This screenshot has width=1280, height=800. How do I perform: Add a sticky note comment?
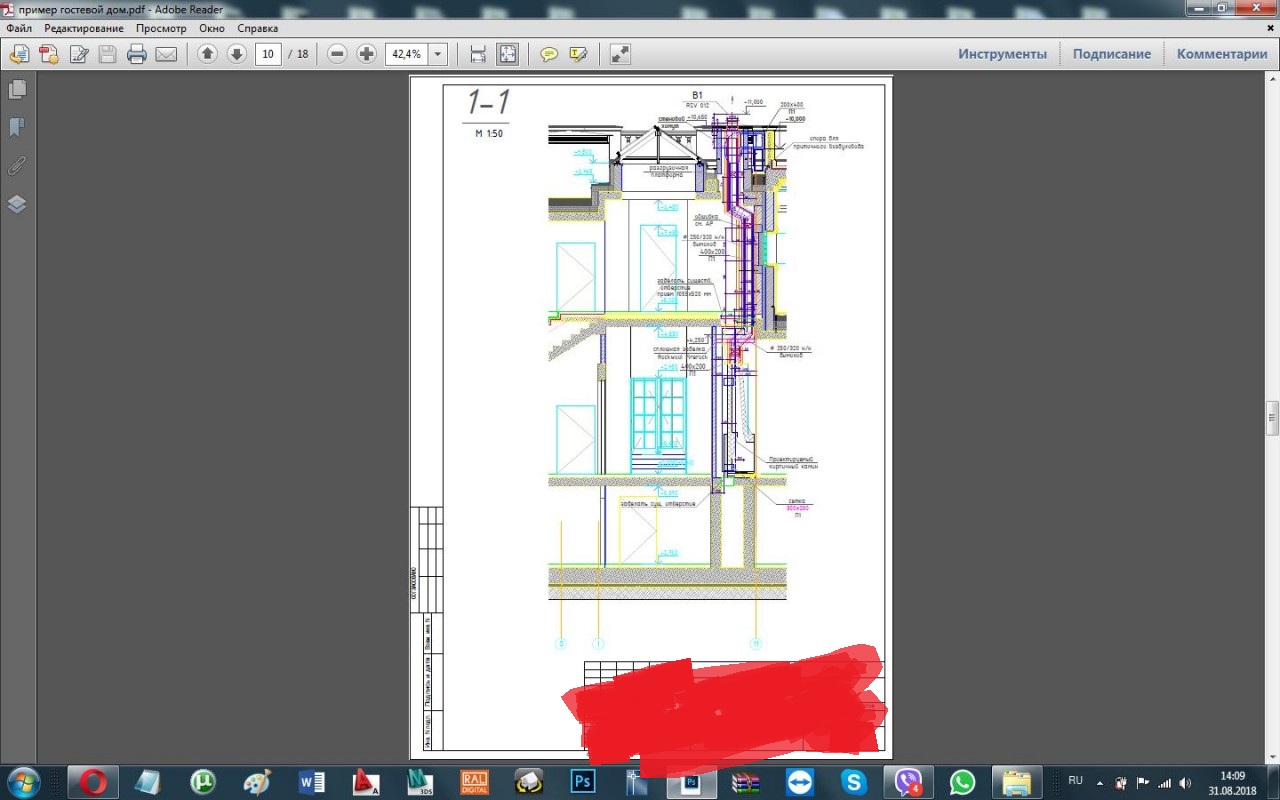point(549,54)
